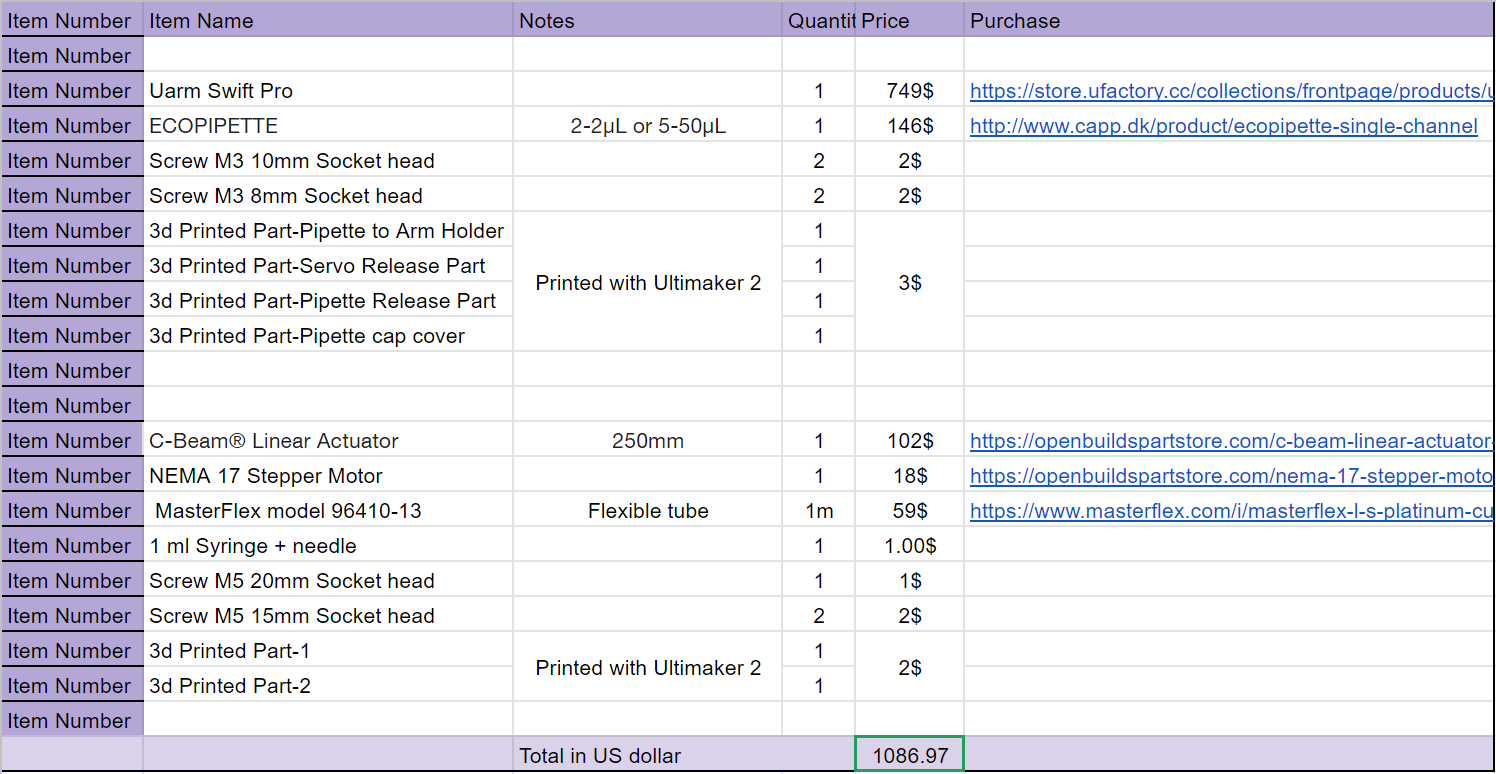
Task: Click the "1 ml Syringe + needle" cell
Action: click(x=328, y=546)
